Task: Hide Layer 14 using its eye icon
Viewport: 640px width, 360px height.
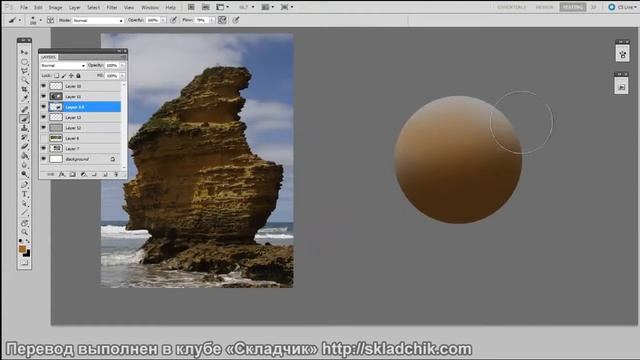Action: [44, 107]
